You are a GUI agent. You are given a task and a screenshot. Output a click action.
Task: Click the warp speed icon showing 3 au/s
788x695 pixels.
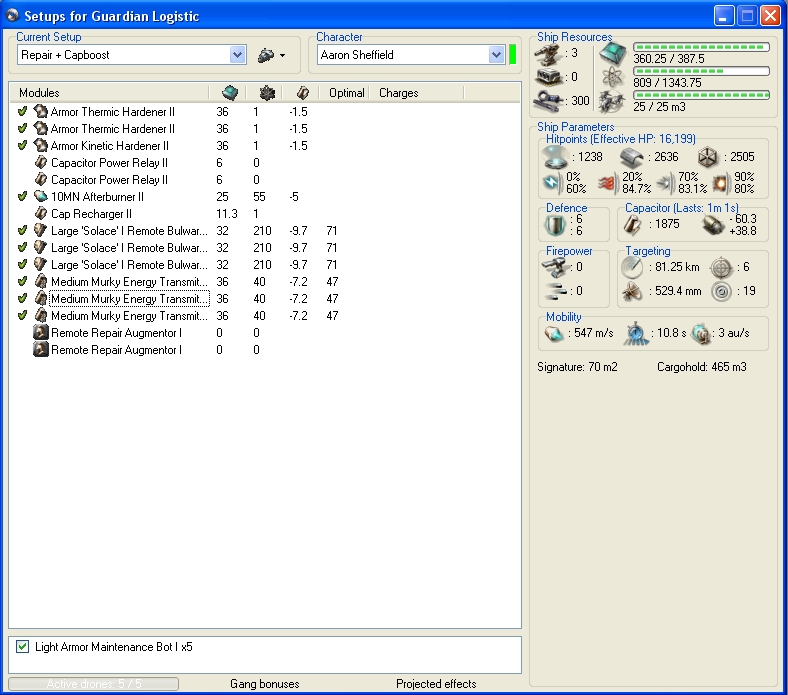(701, 334)
